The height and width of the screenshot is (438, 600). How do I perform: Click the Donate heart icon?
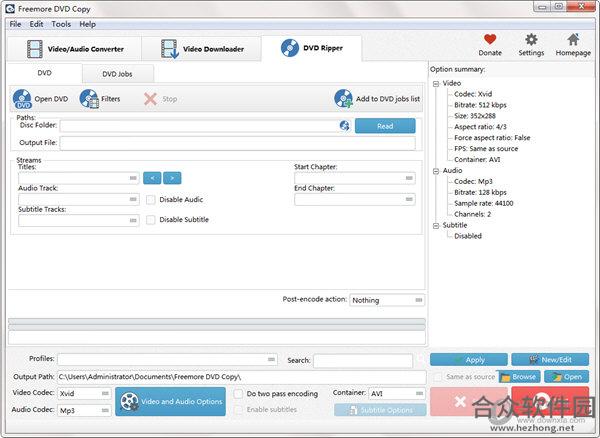tap(490, 39)
